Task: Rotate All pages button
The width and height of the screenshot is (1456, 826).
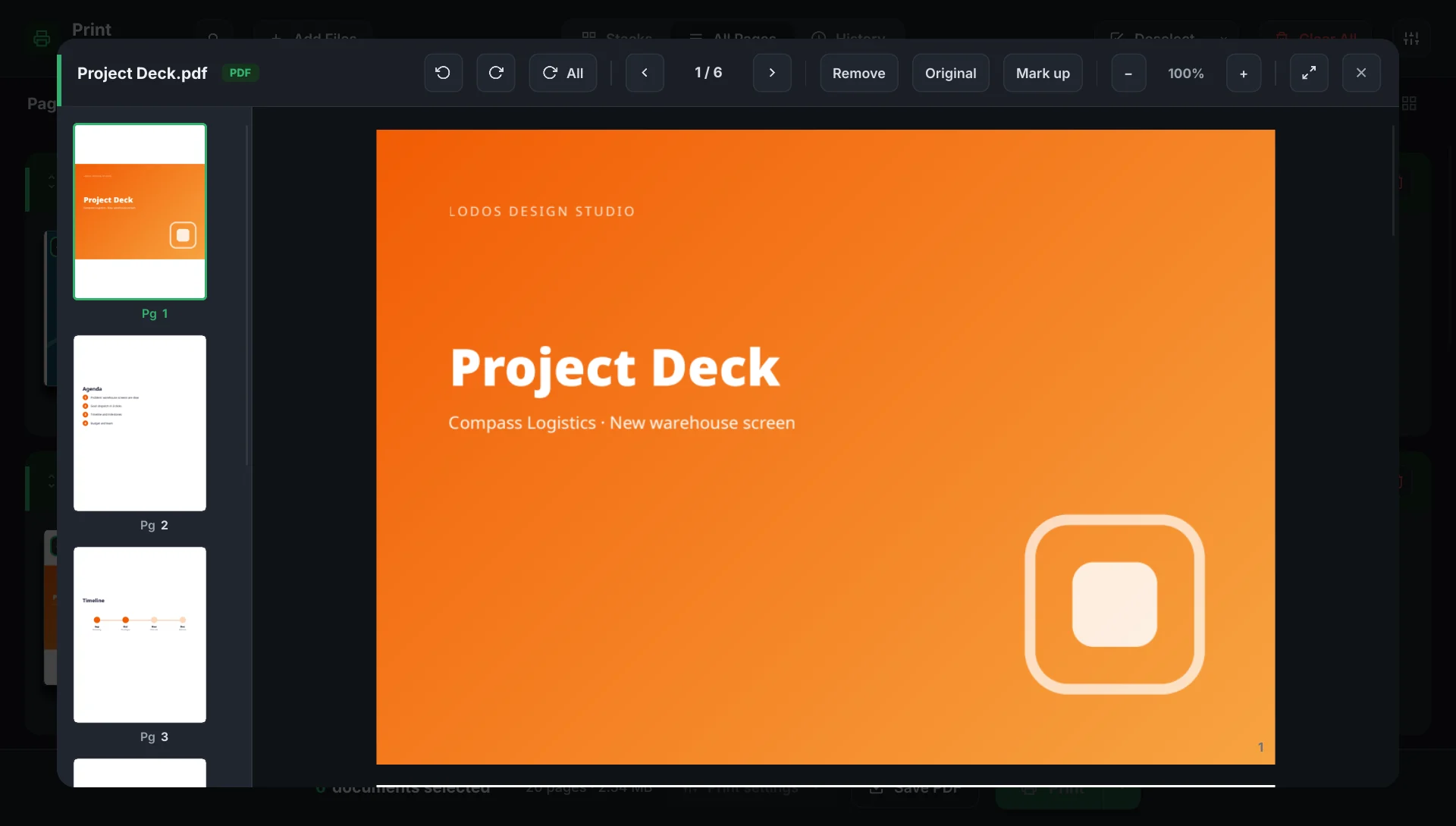Action: click(563, 73)
